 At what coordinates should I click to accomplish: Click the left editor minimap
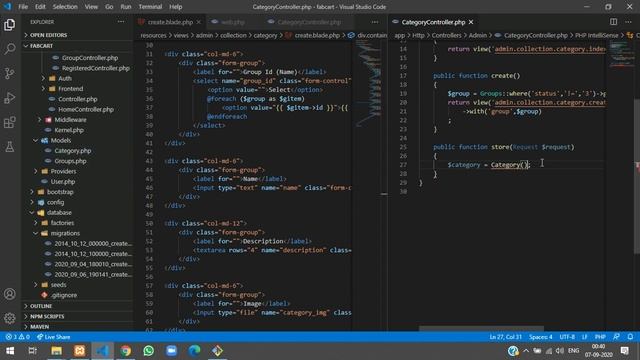coord(369,84)
